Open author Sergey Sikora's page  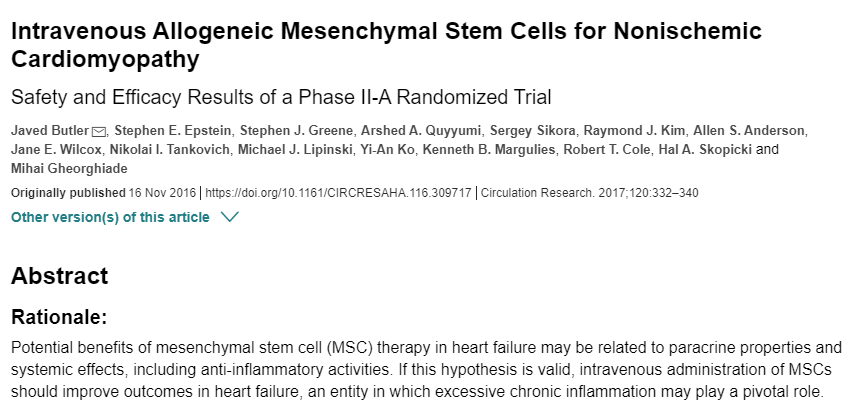(x=533, y=131)
